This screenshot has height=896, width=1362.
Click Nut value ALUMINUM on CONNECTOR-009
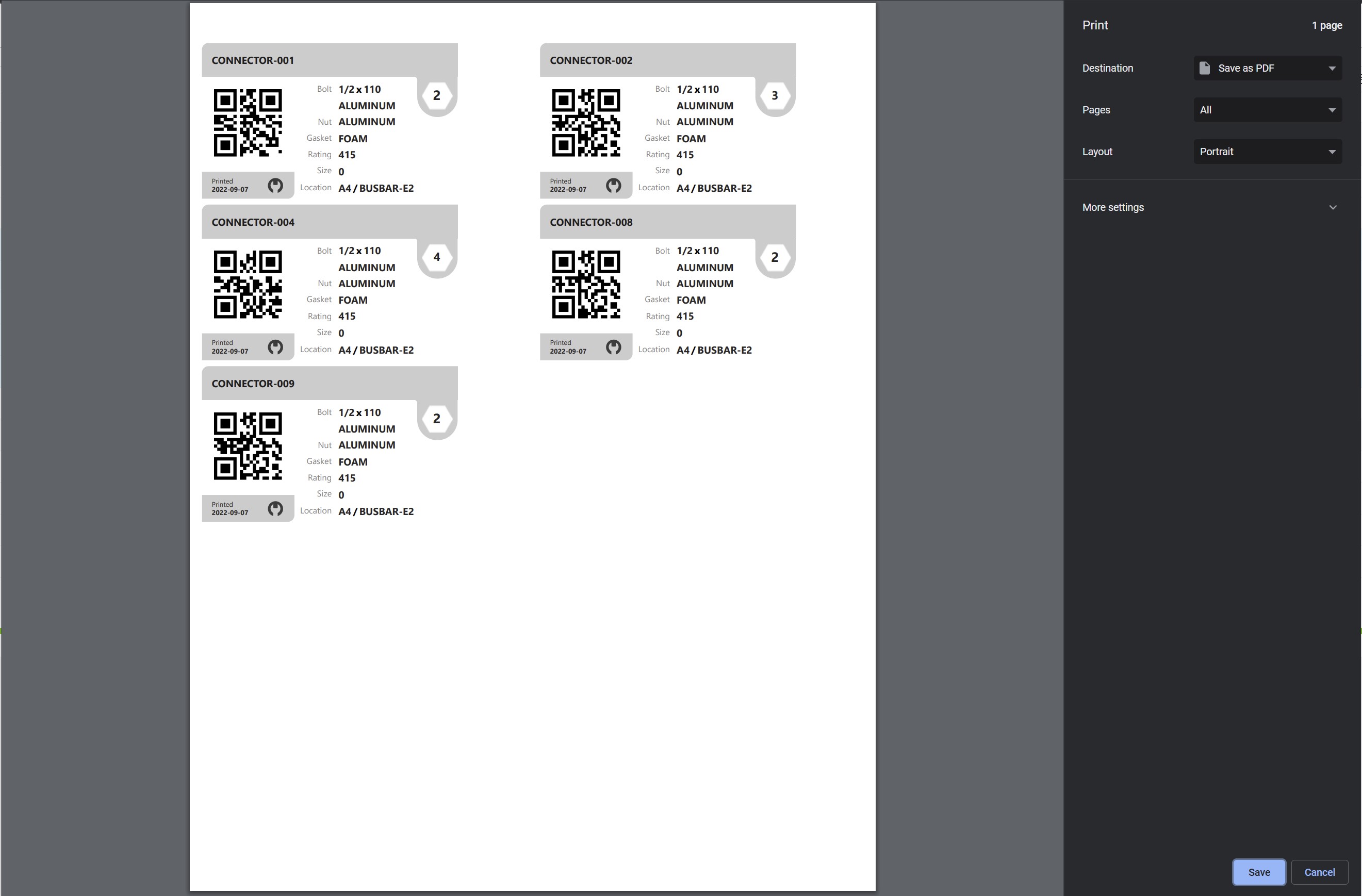point(367,445)
